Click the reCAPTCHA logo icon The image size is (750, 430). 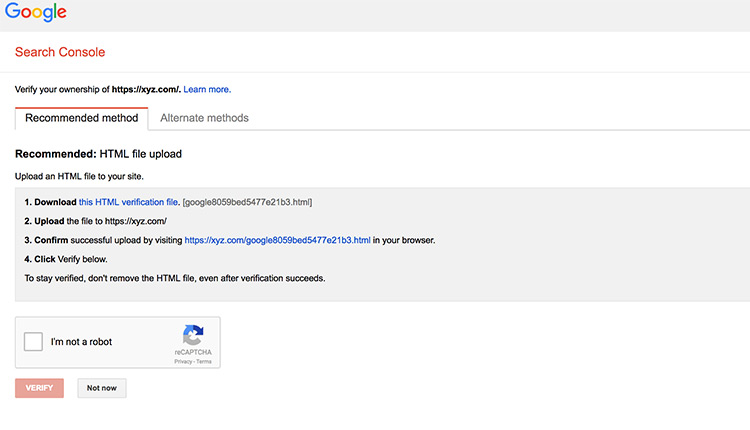[x=193, y=334]
